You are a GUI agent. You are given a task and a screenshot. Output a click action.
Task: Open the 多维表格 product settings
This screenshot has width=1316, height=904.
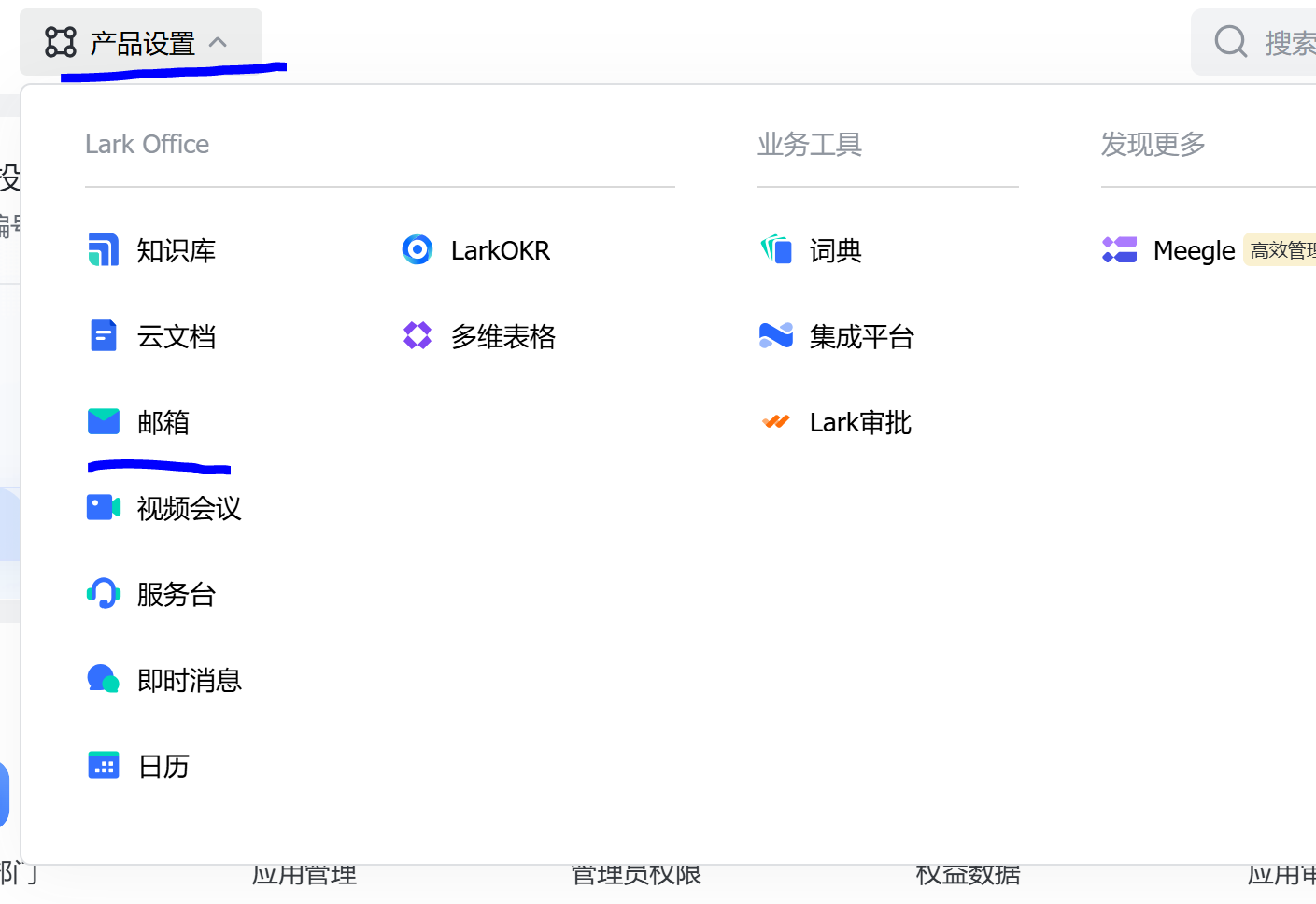click(x=502, y=336)
